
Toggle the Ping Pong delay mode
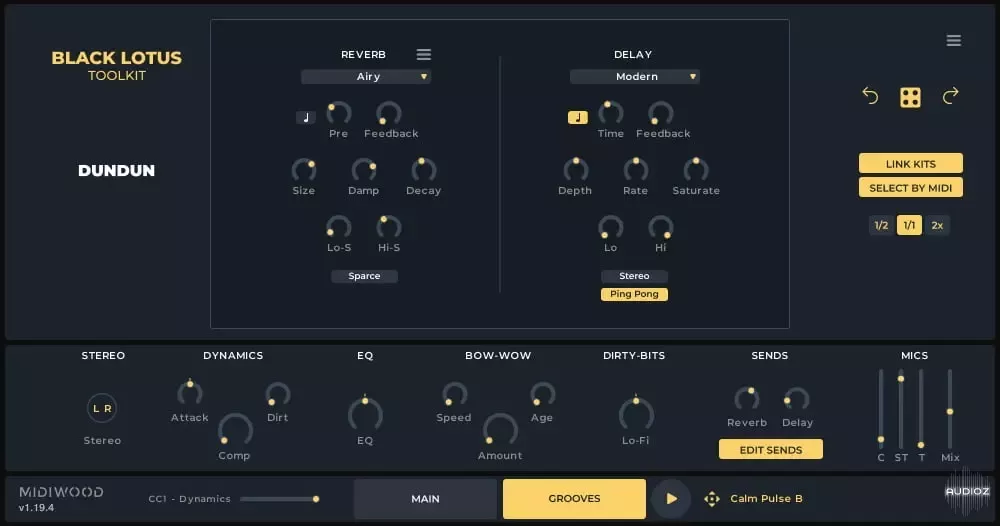coord(634,294)
